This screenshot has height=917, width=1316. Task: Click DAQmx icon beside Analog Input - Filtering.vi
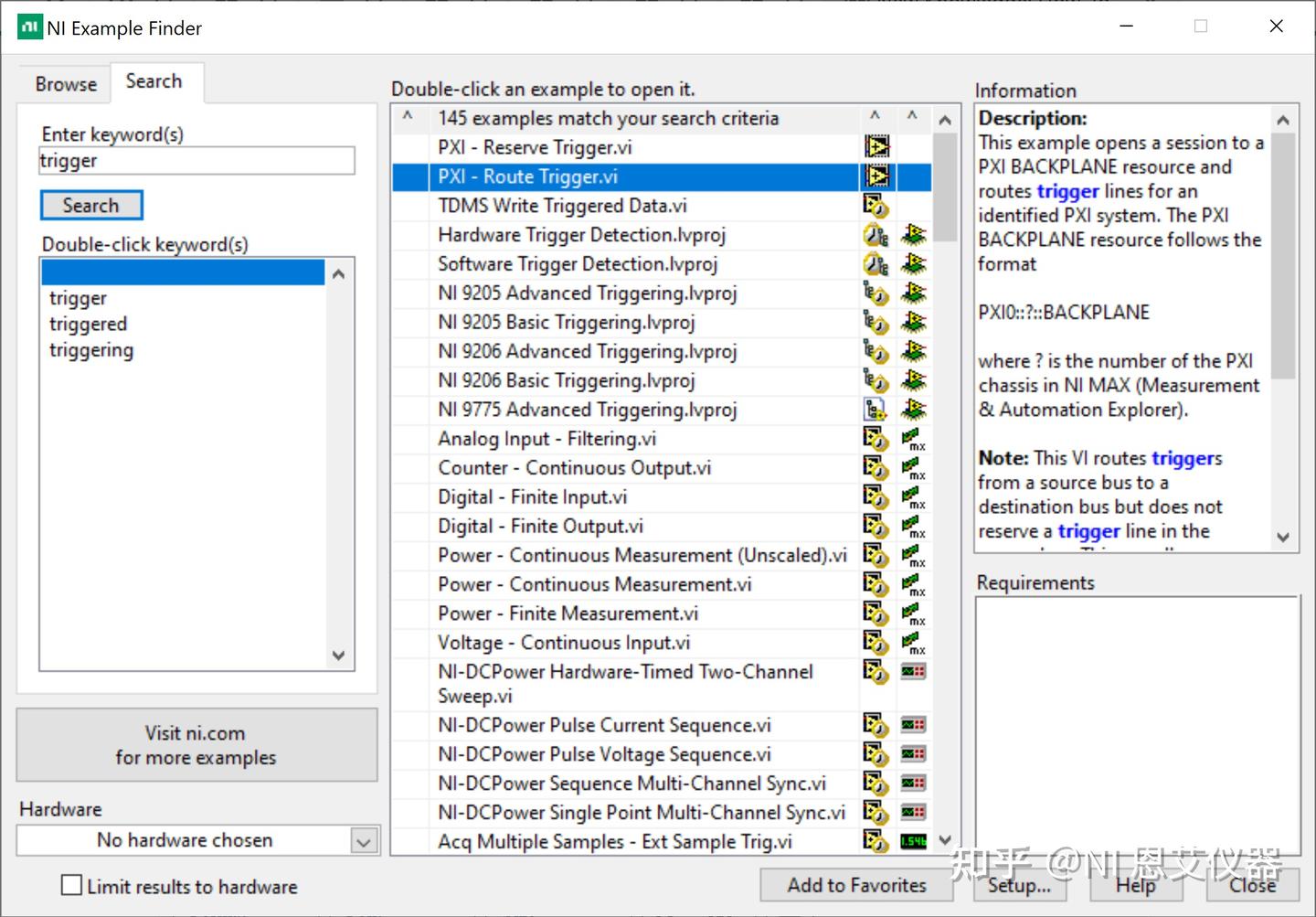(913, 439)
